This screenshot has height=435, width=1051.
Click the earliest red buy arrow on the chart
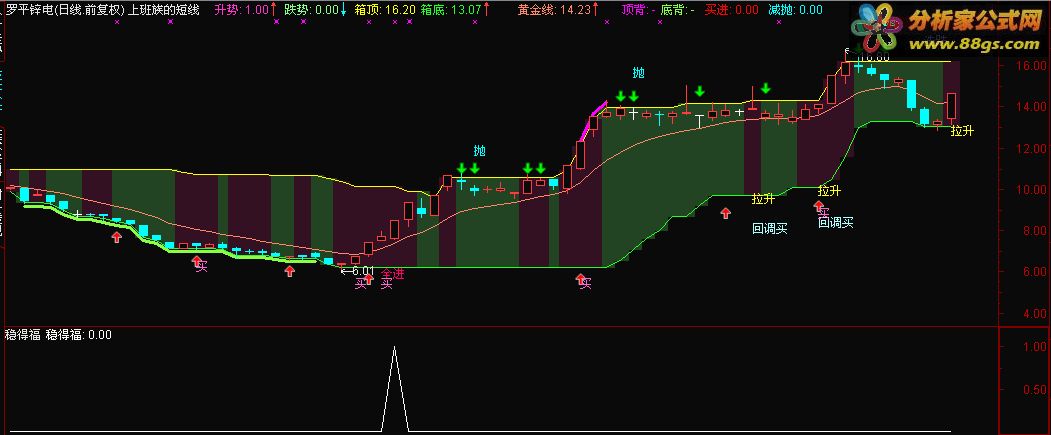[x=117, y=237]
